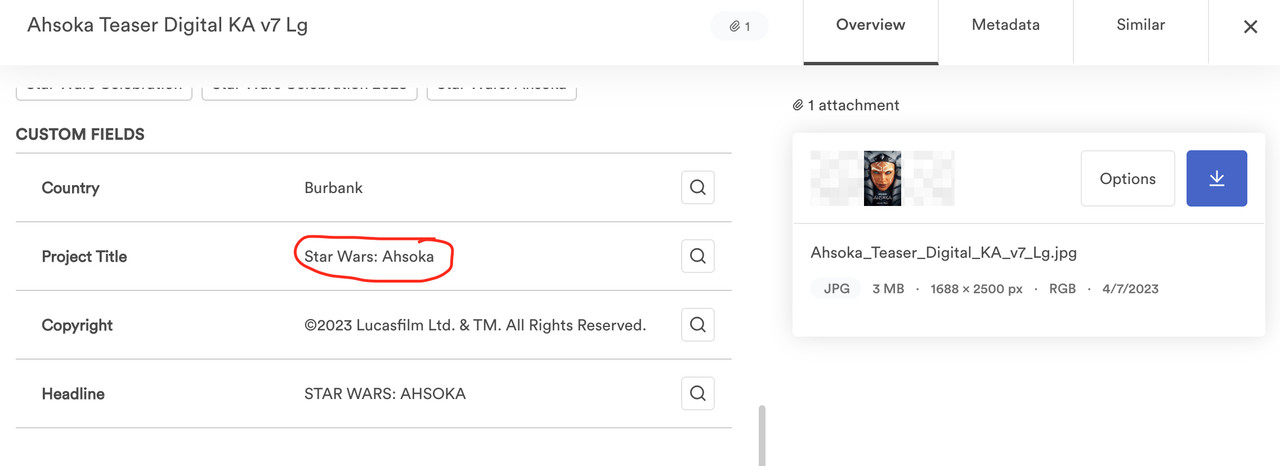The image size is (1280, 466).
Task: Select the RGB color mode text
Action: (1062, 288)
